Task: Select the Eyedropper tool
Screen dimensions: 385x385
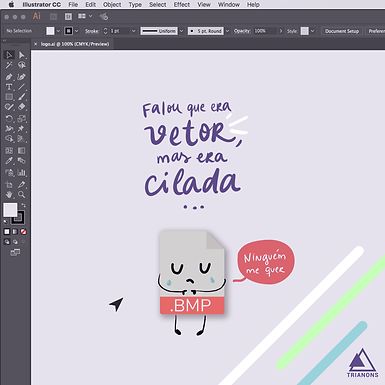Action: pos(9,161)
